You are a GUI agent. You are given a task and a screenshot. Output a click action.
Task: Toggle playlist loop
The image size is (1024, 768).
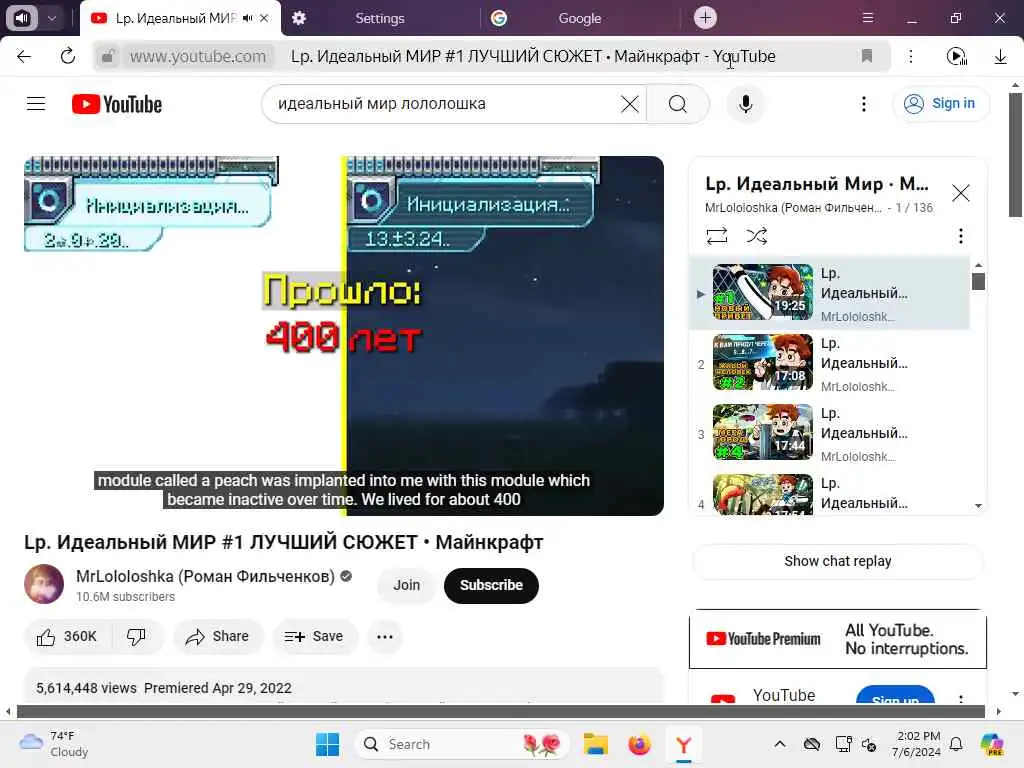pyautogui.click(x=716, y=236)
